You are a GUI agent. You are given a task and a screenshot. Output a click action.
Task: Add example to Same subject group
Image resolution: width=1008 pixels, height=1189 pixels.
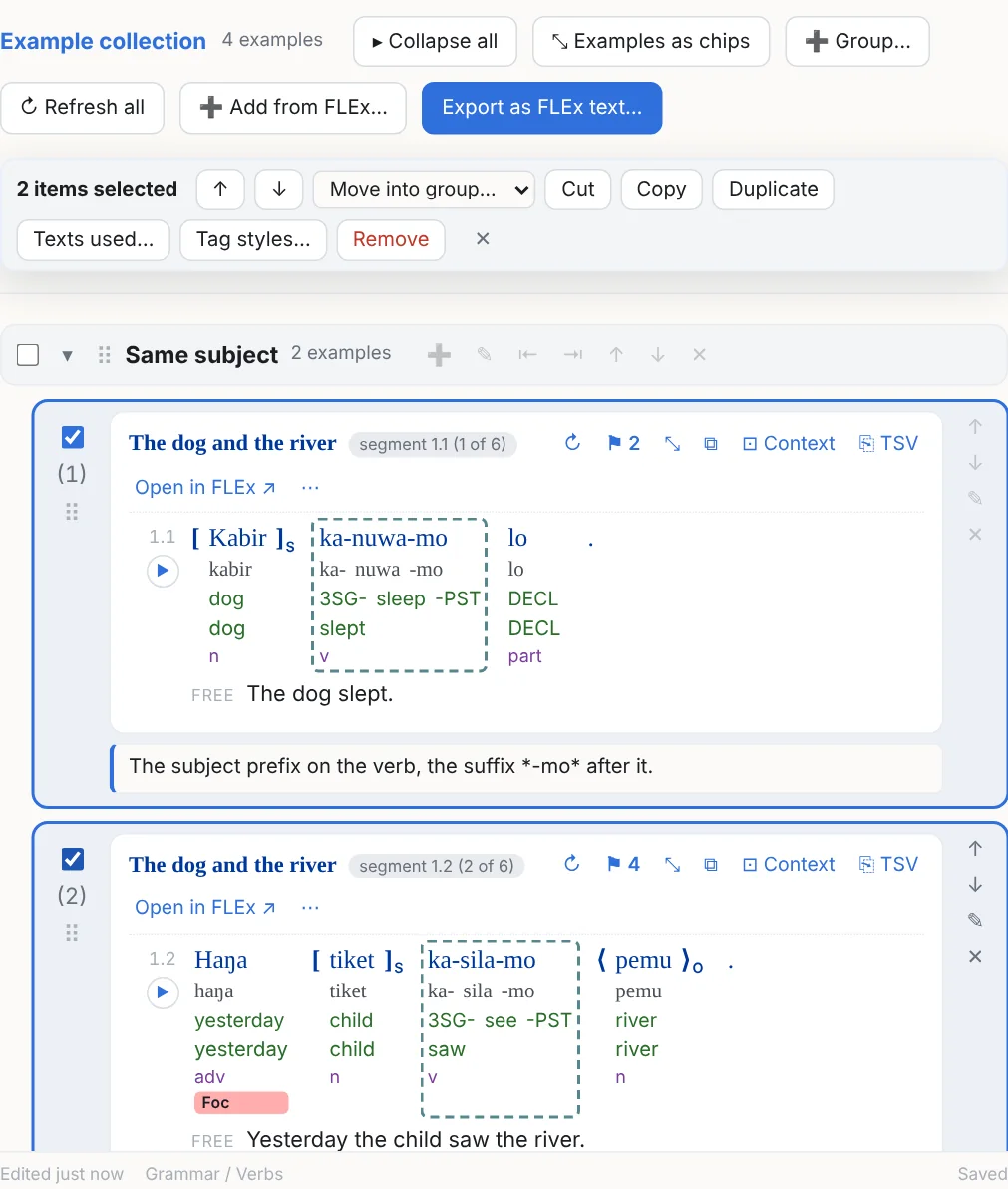(x=439, y=354)
